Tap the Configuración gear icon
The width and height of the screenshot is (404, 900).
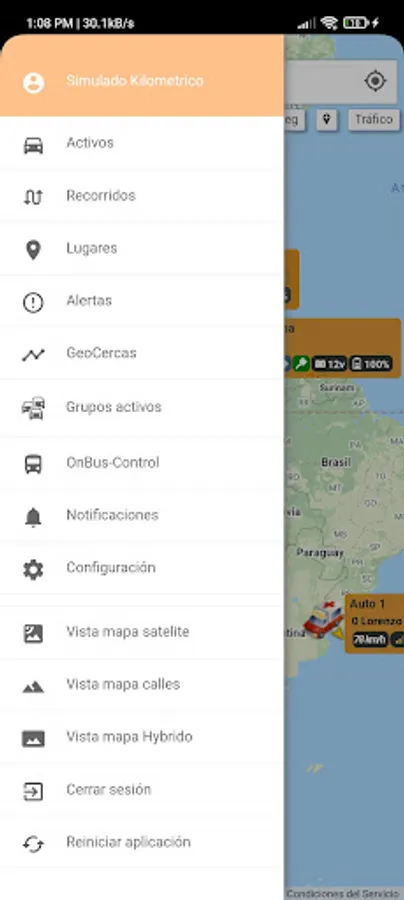pyautogui.click(x=33, y=569)
